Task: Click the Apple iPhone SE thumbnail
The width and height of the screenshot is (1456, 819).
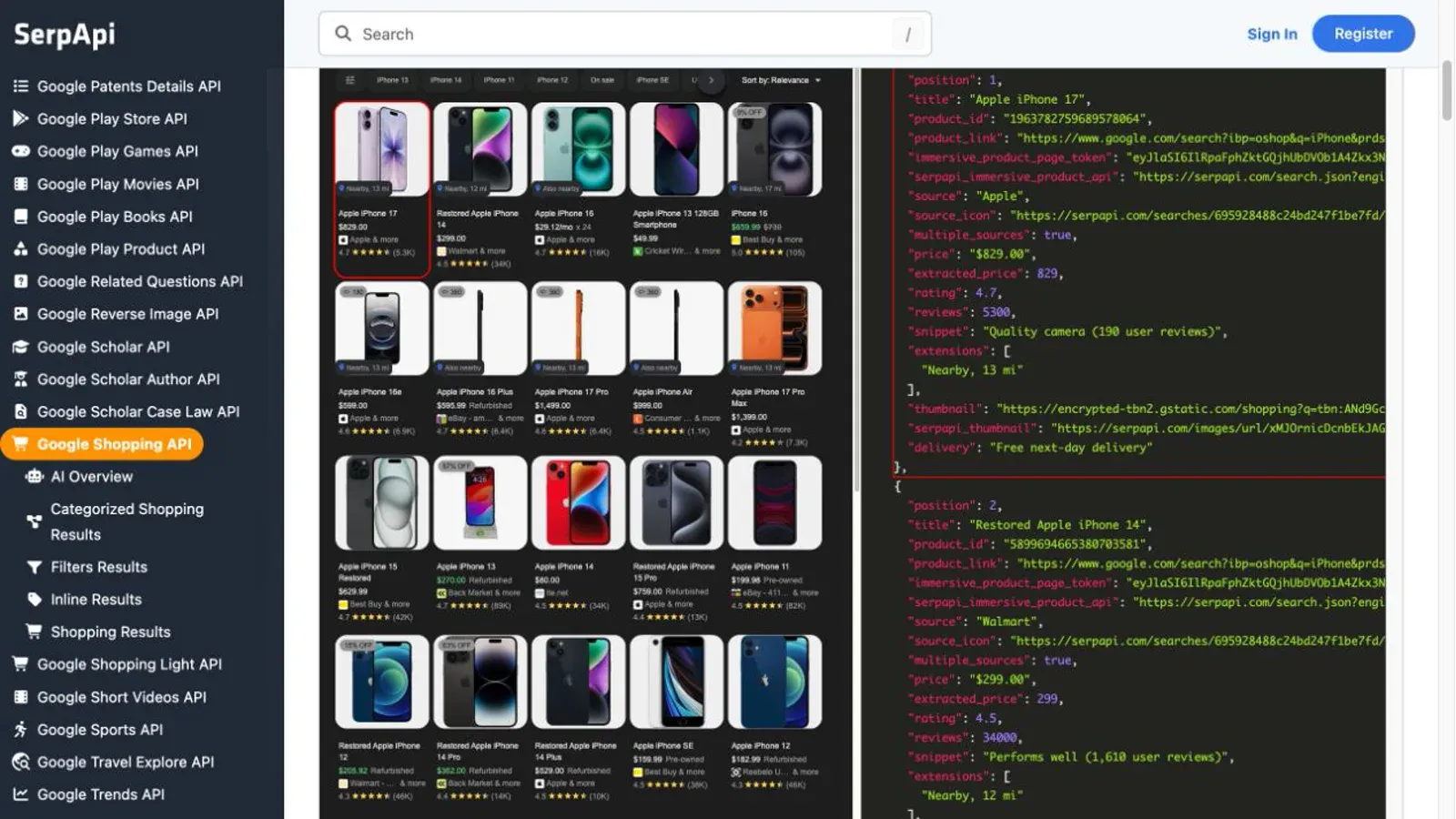Action: point(677,682)
